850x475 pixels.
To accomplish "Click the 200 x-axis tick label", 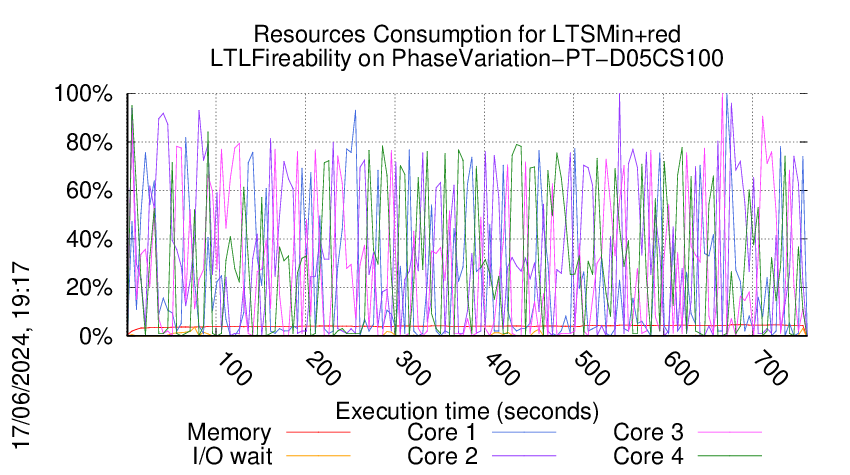I will [x=324, y=370].
